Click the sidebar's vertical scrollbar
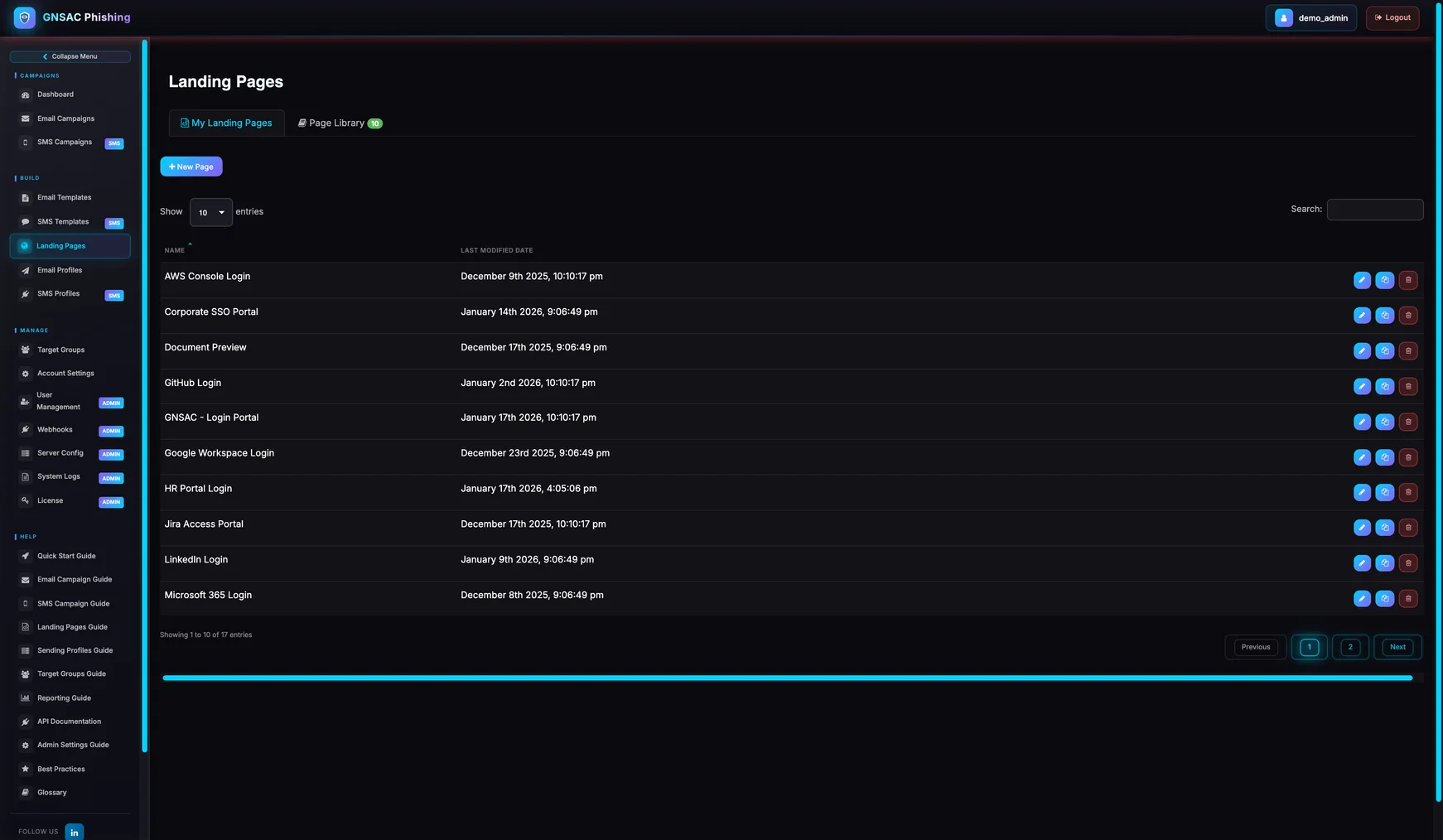Viewport: 1443px width, 840px height. (x=145, y=396)
